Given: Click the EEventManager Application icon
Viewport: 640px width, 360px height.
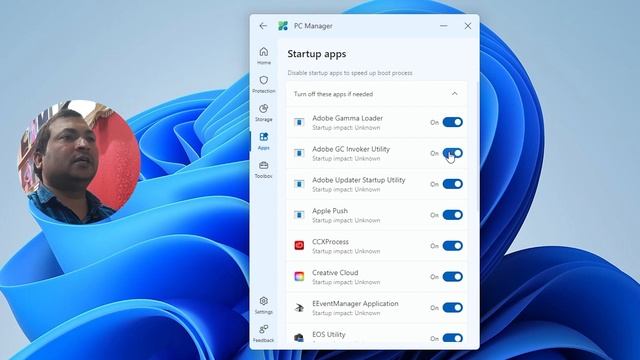Looking at the screenshot, I should tap(299, 308).
